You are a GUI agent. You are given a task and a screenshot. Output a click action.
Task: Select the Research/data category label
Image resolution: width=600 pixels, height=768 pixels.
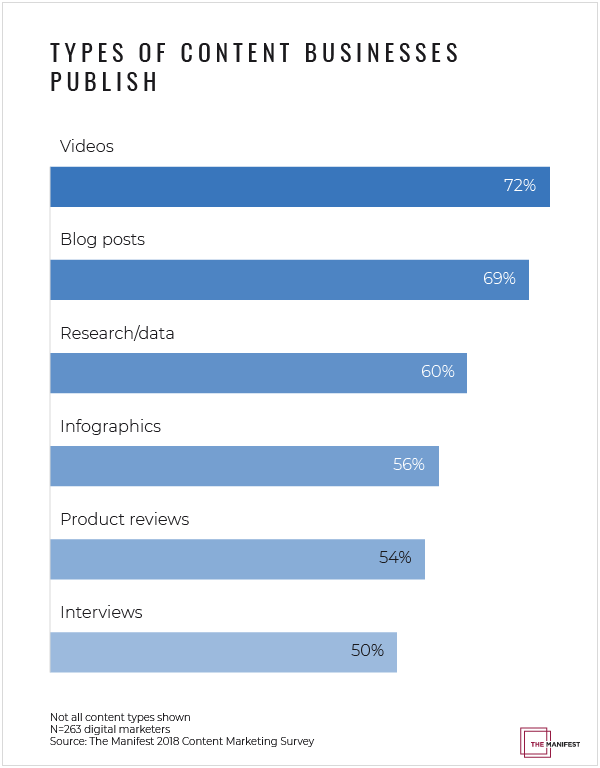coord(117,333)
